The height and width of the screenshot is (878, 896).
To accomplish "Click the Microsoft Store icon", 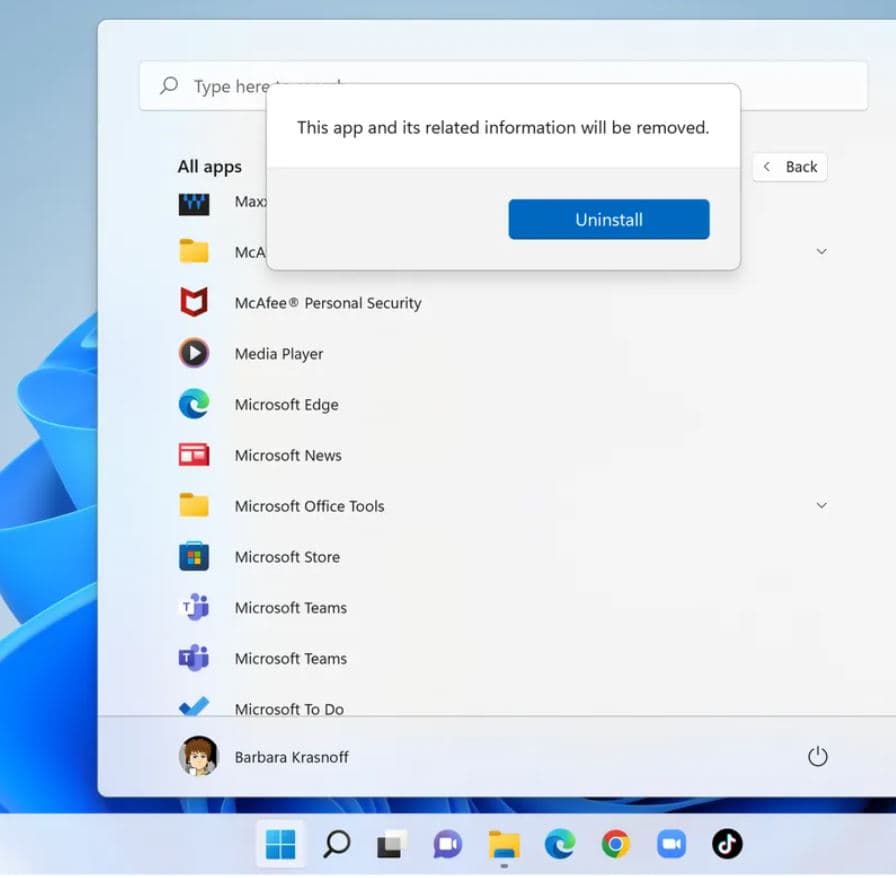I will (x=194, y=556).
